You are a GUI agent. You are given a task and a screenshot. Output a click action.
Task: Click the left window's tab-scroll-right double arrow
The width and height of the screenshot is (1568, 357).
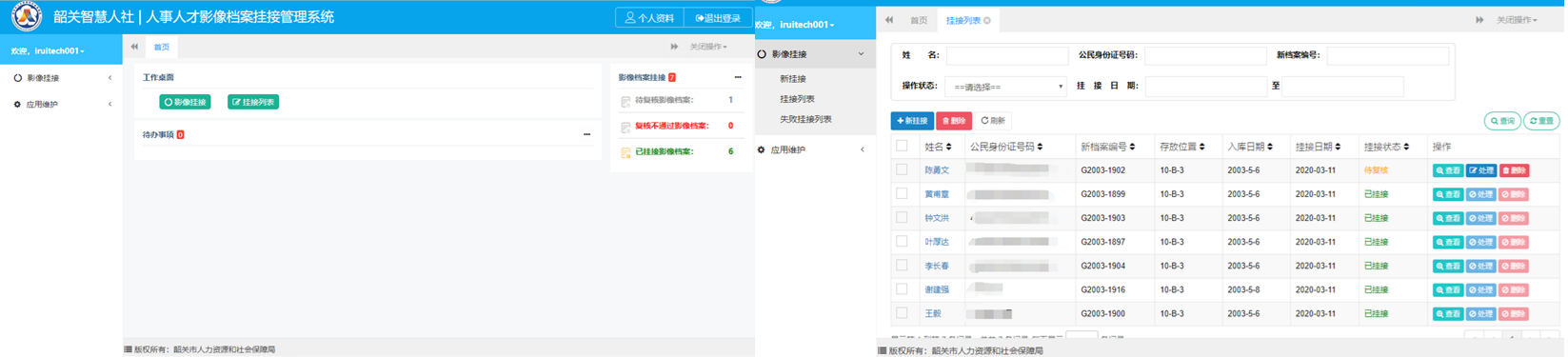click(x=674, y=47)
